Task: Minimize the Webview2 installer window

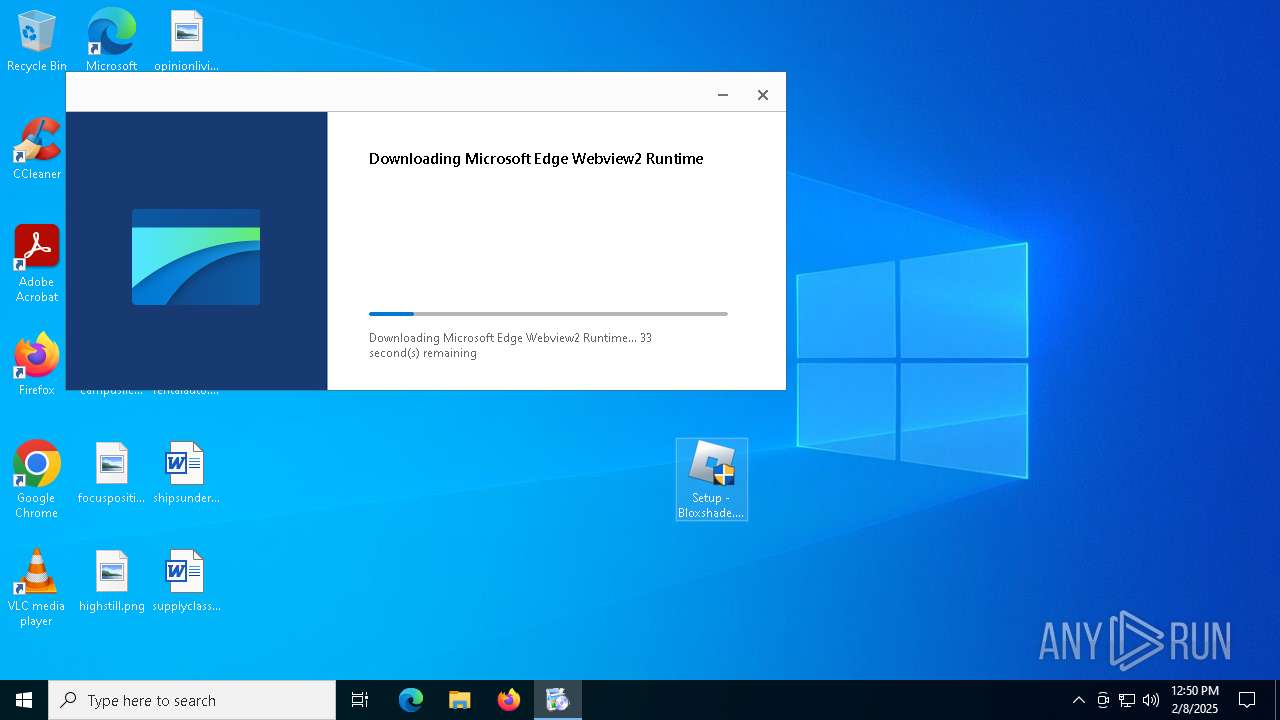Action: point(723,95)
